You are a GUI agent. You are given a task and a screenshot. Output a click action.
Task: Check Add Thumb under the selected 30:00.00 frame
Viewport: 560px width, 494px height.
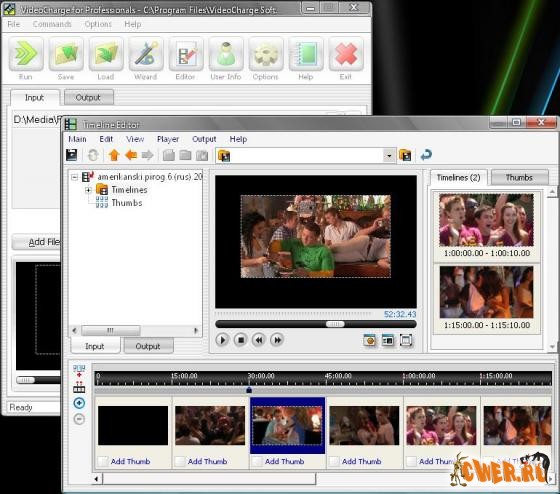(x=257, y=461)
